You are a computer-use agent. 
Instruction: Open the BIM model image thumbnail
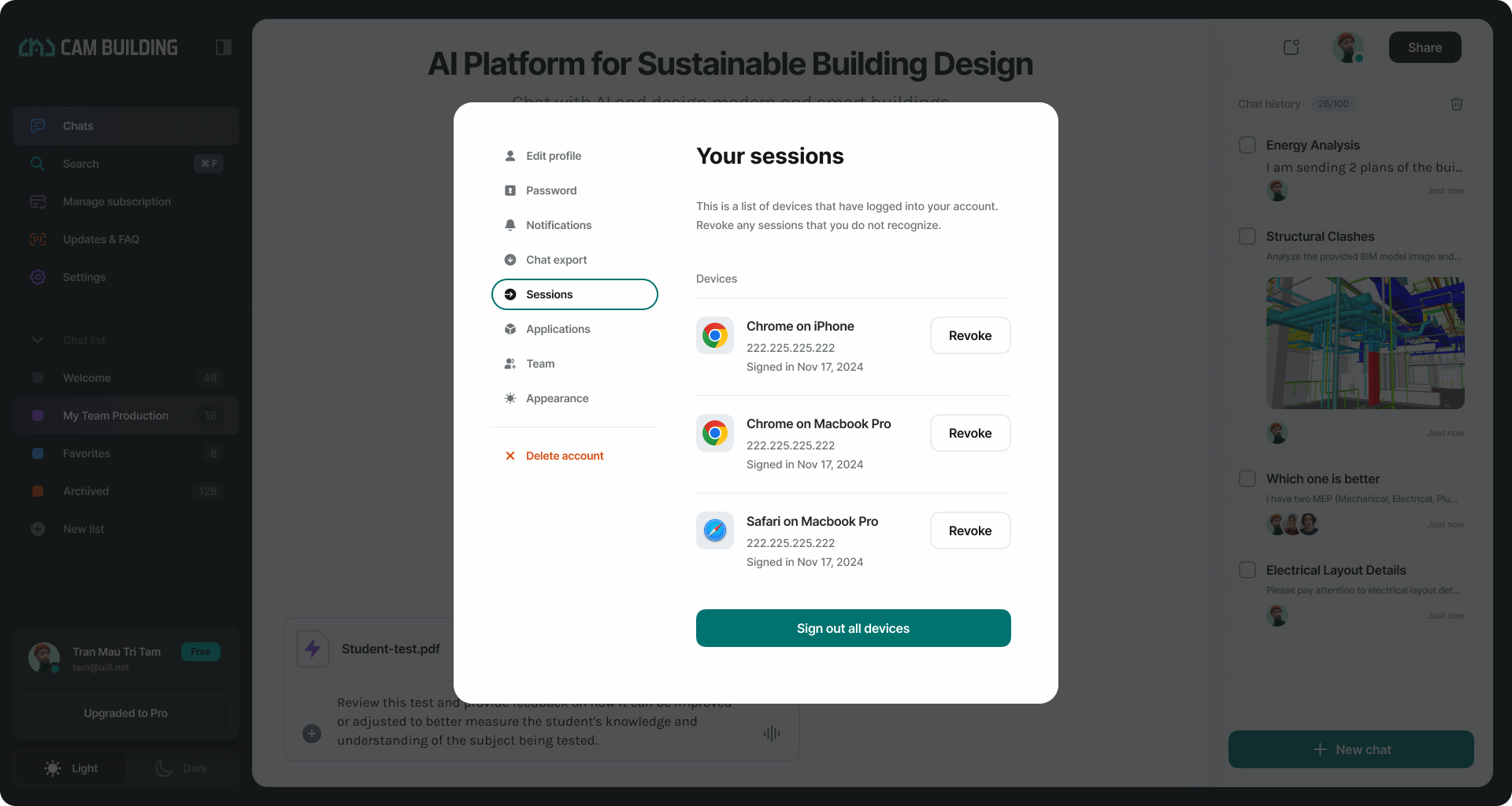click(x=1365, y=342)
